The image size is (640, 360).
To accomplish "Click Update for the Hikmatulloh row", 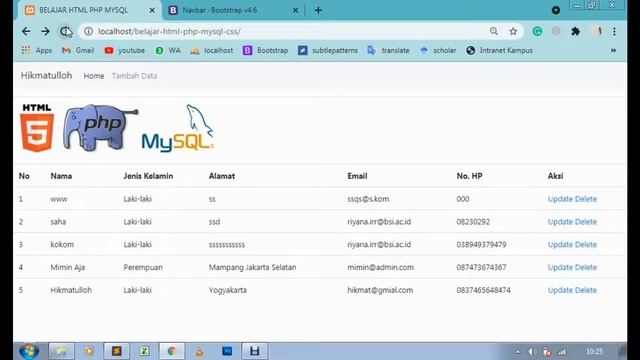I will pyautogui.click(x=560, y=290).
